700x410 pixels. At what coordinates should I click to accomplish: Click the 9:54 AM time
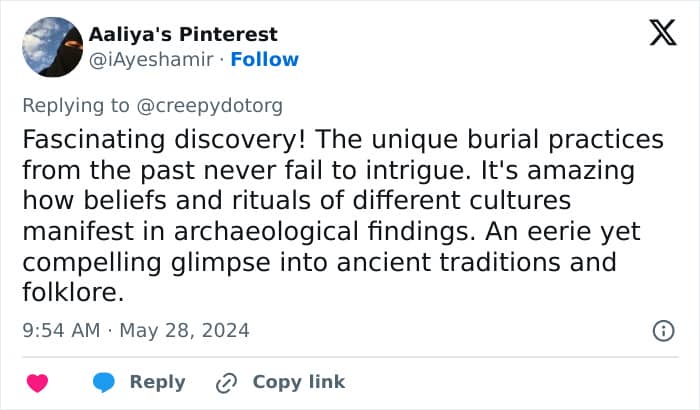[61, 331]
